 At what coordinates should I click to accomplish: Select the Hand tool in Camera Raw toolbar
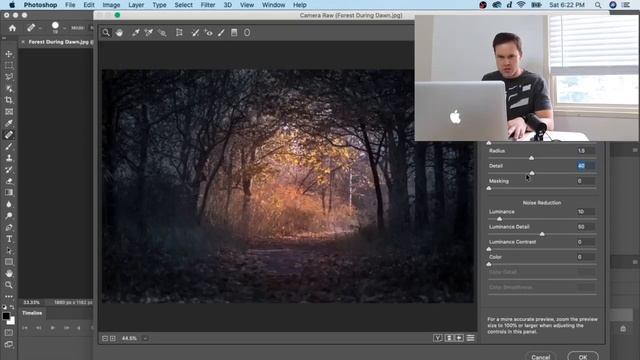119,33
